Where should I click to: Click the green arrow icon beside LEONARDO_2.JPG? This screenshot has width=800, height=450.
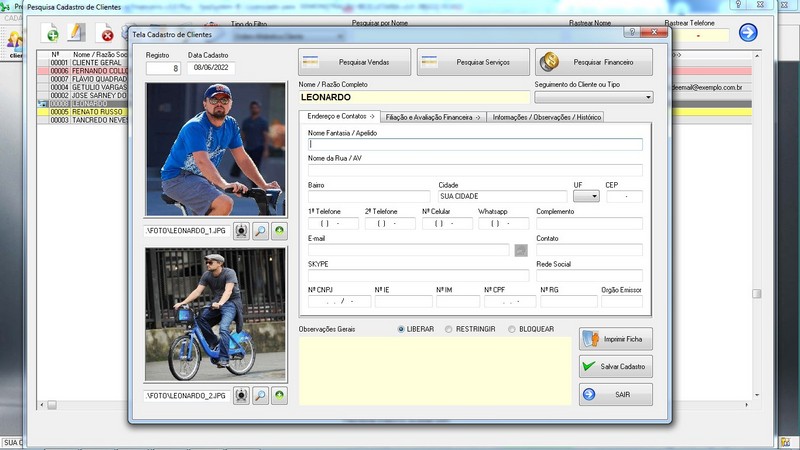pyautogui.click(x=279, y=396)
